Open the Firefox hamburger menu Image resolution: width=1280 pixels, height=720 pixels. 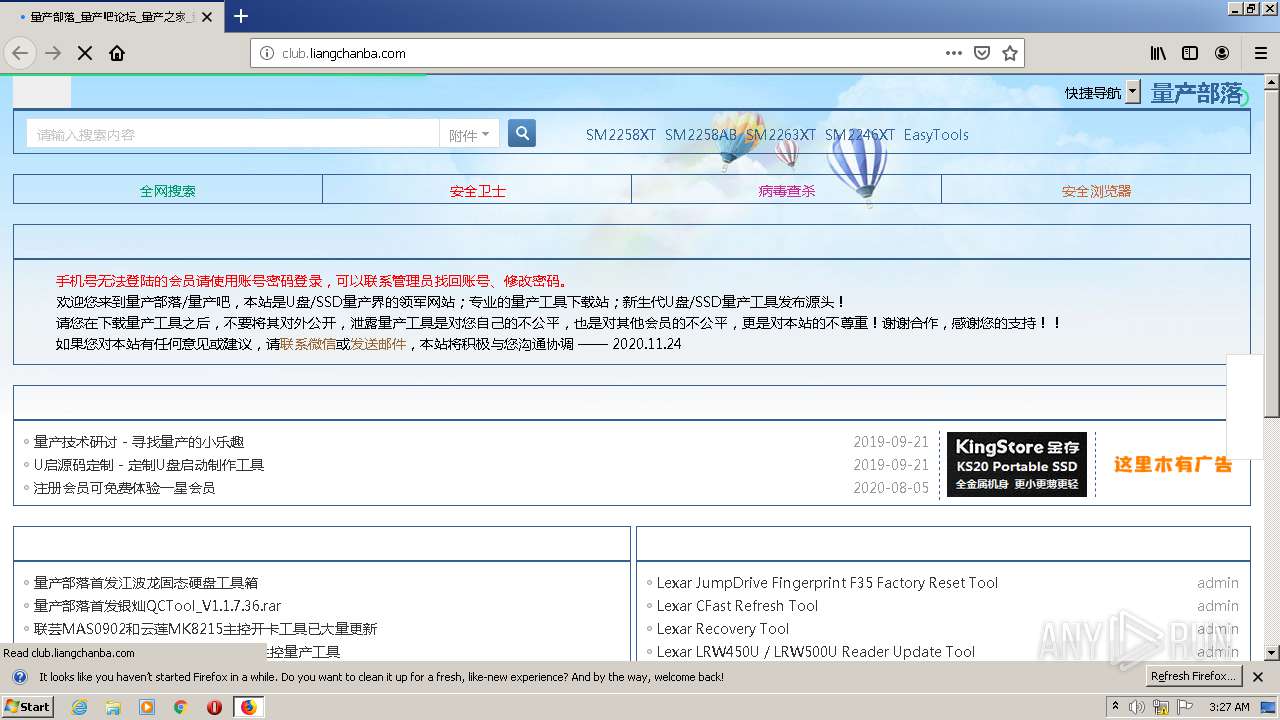tap(1261, 53)
